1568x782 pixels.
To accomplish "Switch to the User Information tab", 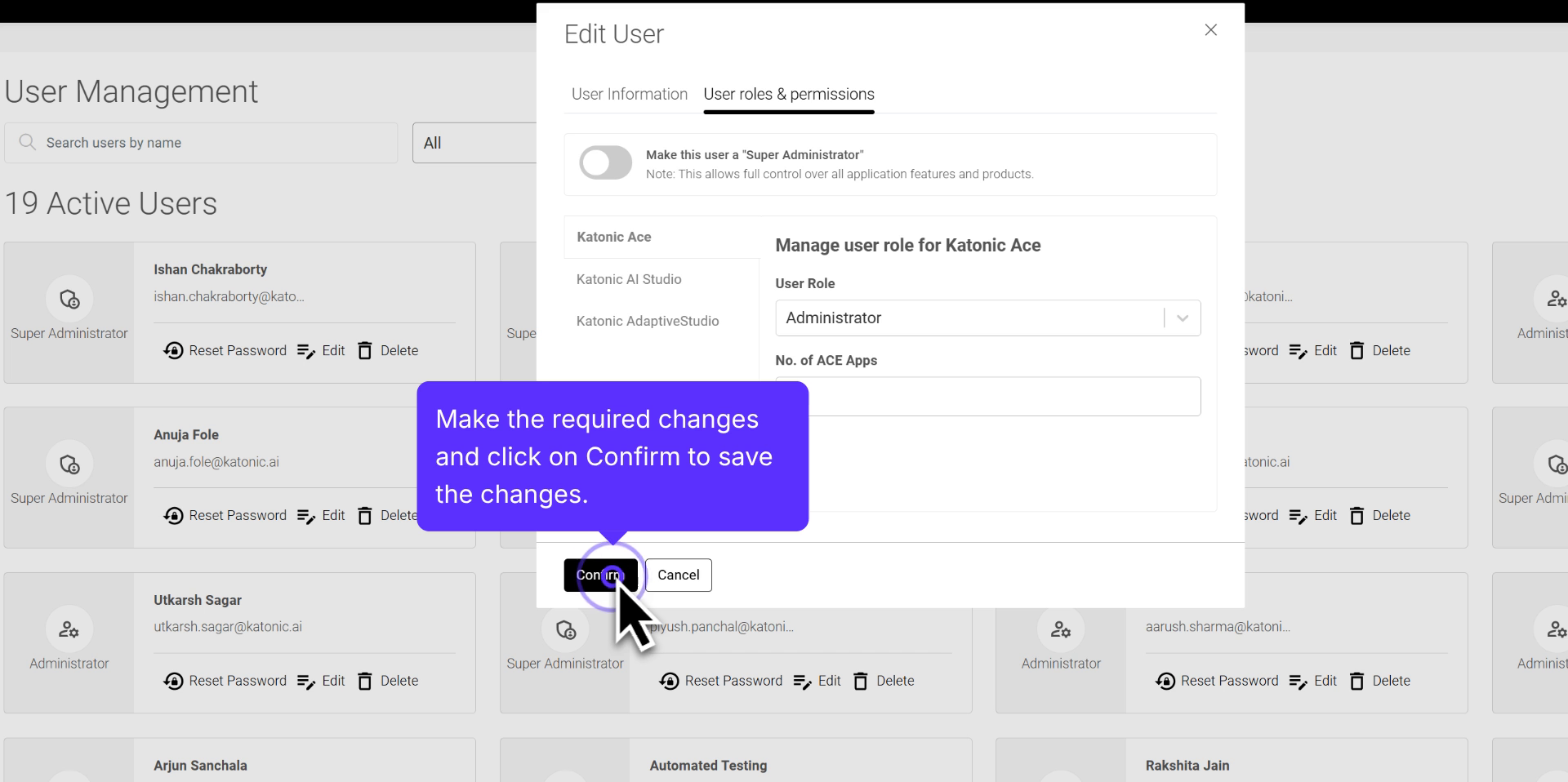I will click(628, 94).
